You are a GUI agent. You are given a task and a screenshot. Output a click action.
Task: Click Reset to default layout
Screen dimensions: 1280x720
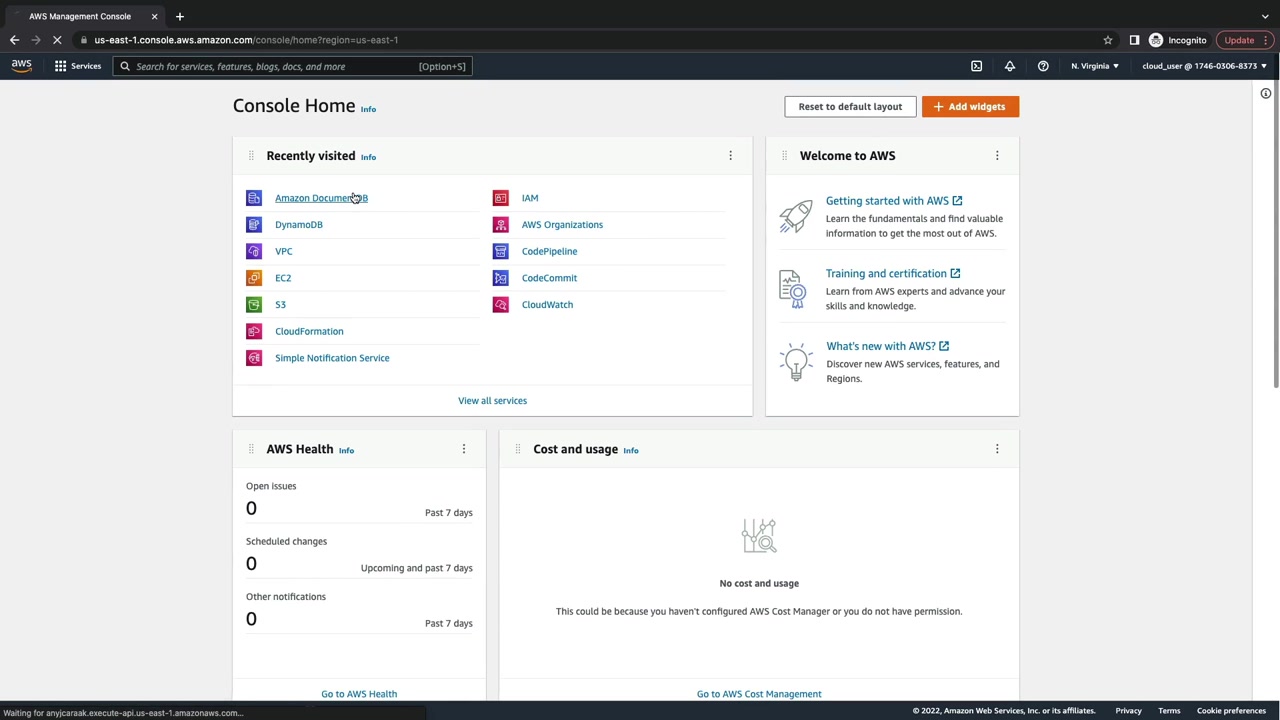point(850,107)
